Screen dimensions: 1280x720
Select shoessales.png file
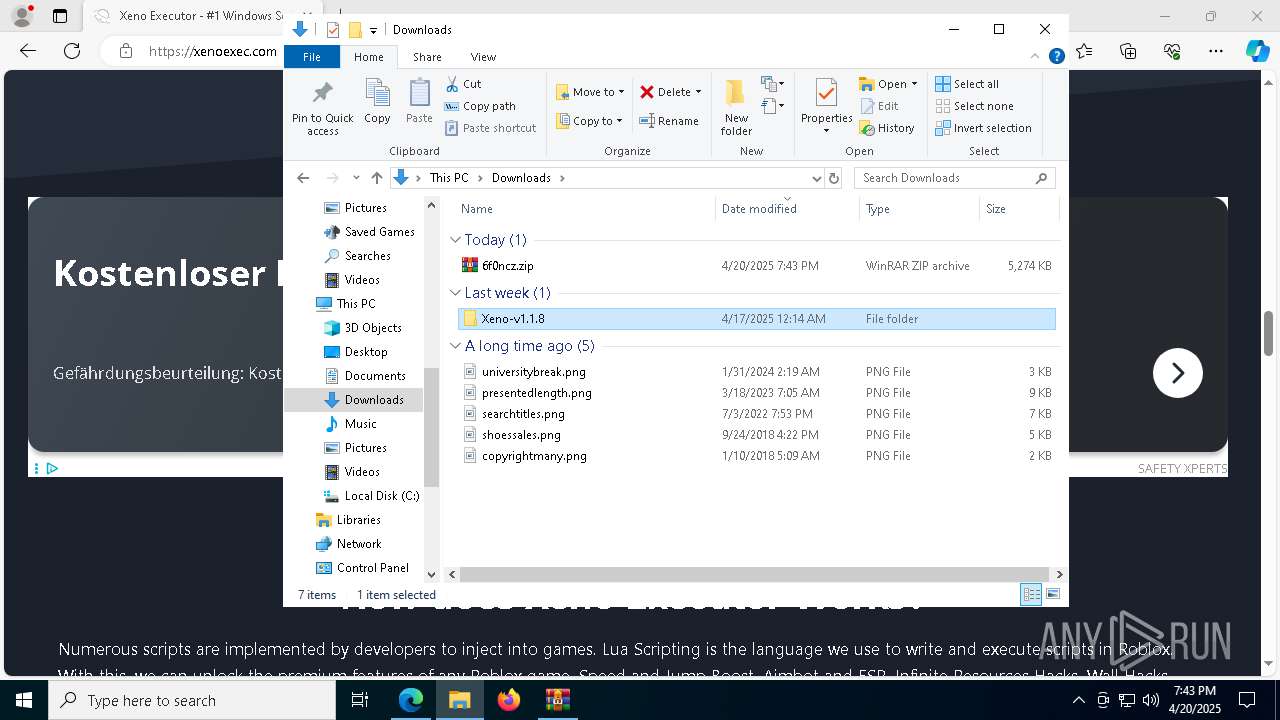pyautogui.click(x=756, y=435)
